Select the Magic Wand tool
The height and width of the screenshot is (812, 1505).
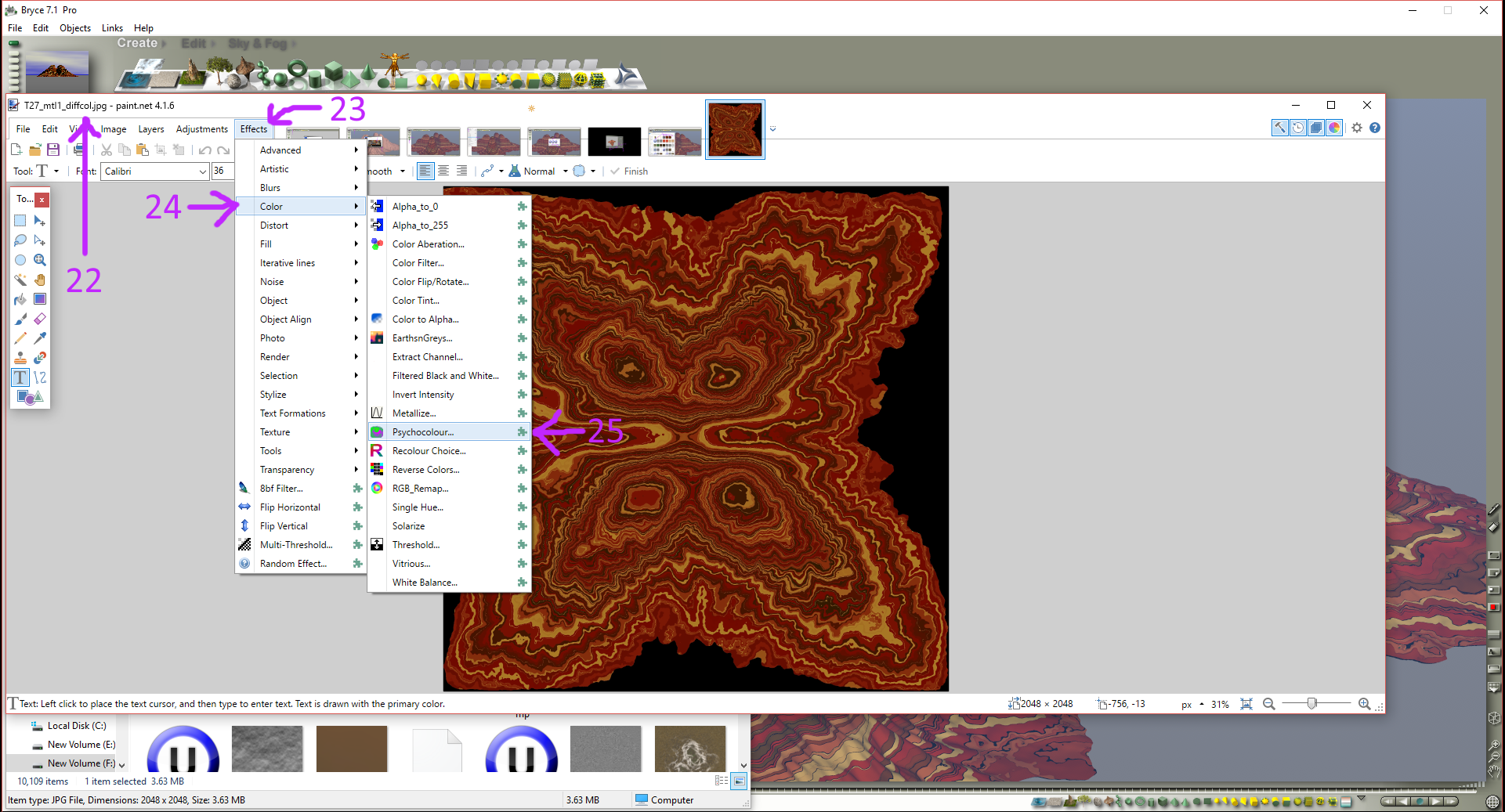pyautogui.click(x=20, y=280)
